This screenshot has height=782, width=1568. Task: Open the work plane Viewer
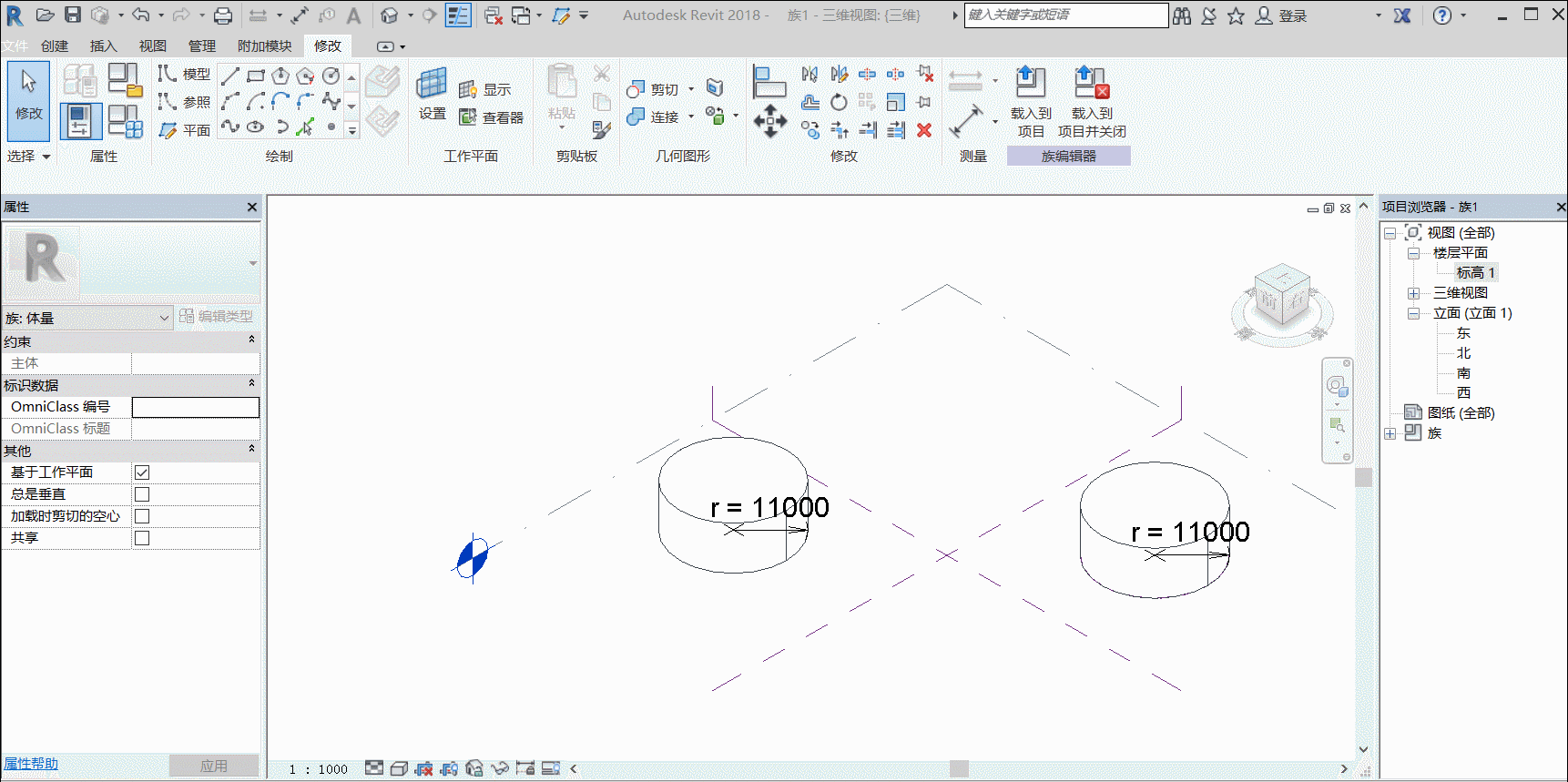pos(492,117)
